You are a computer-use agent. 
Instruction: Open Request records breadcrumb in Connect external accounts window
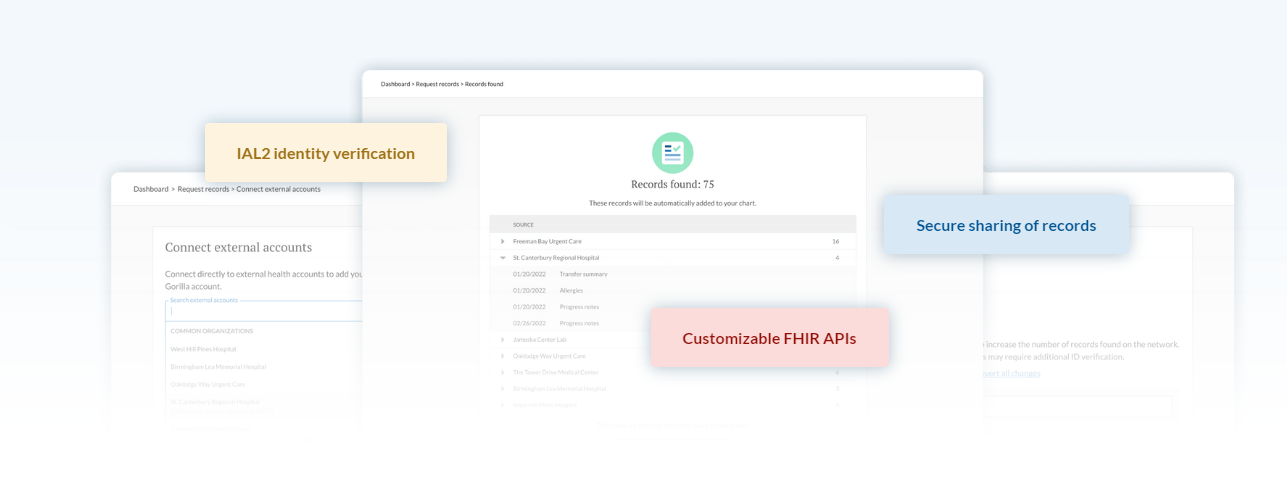coord(204,189)
